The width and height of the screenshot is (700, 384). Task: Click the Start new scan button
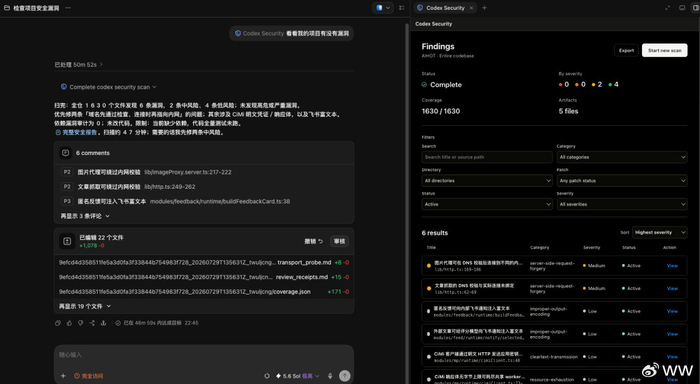[x=664, y=50]
